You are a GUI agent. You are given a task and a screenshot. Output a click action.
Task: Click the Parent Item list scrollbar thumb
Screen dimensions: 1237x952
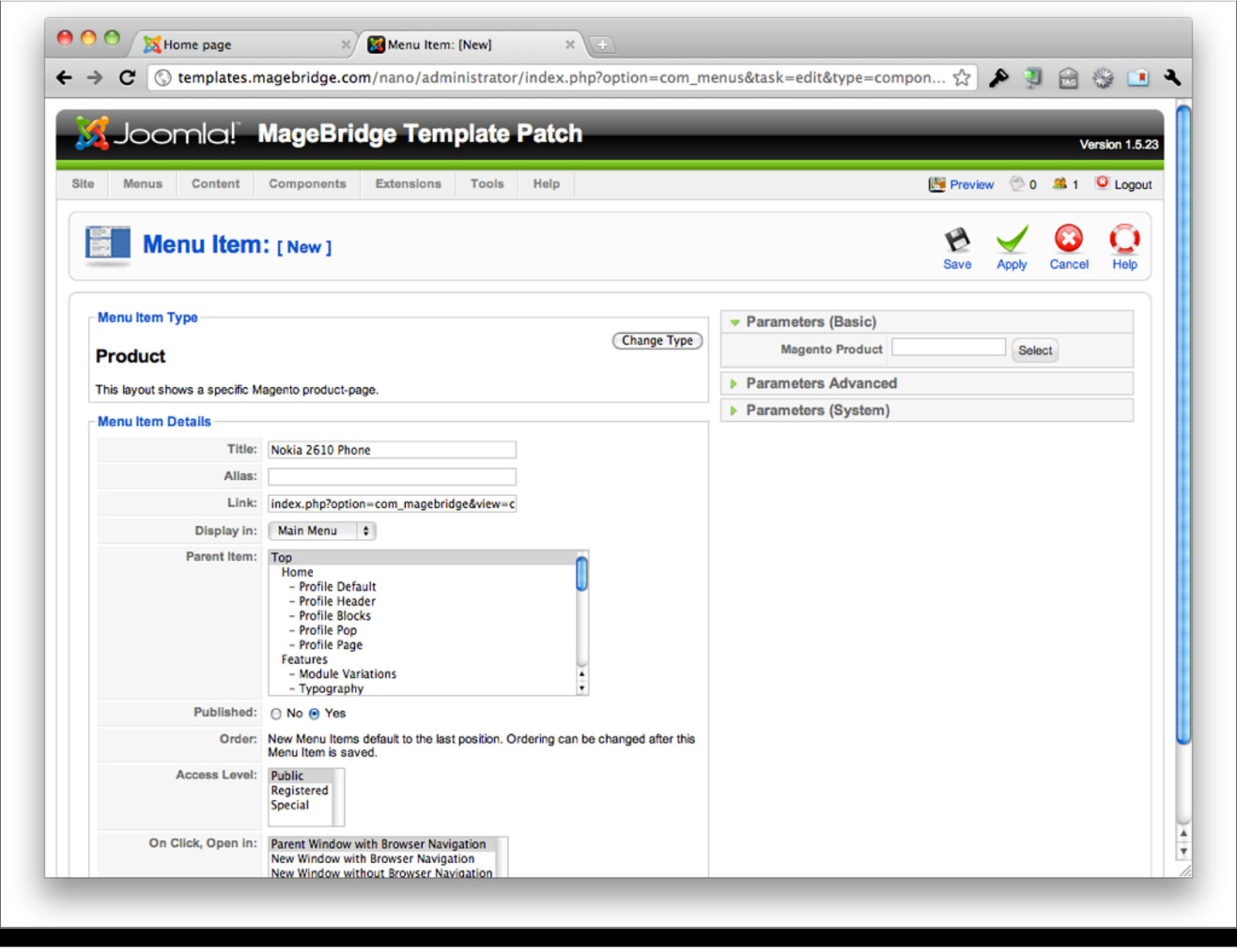click(x=582, y=574)
